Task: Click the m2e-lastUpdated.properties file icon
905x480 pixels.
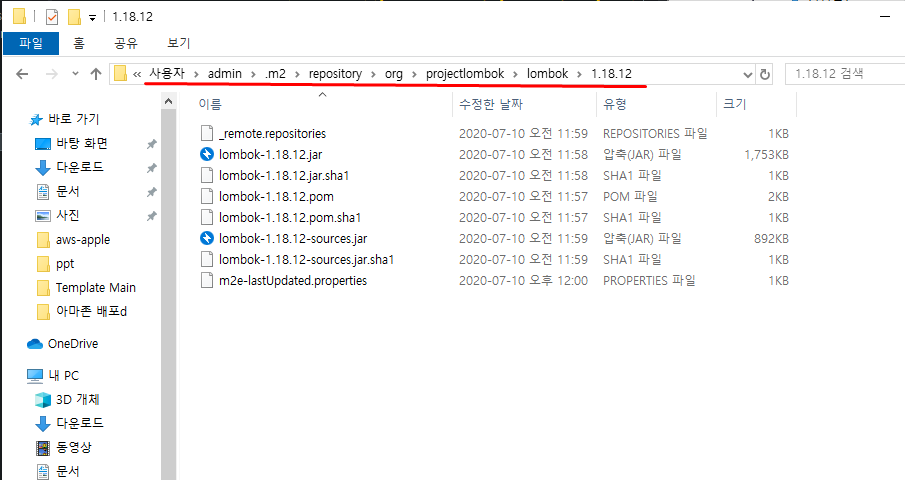Action: [x=207, y=280]
